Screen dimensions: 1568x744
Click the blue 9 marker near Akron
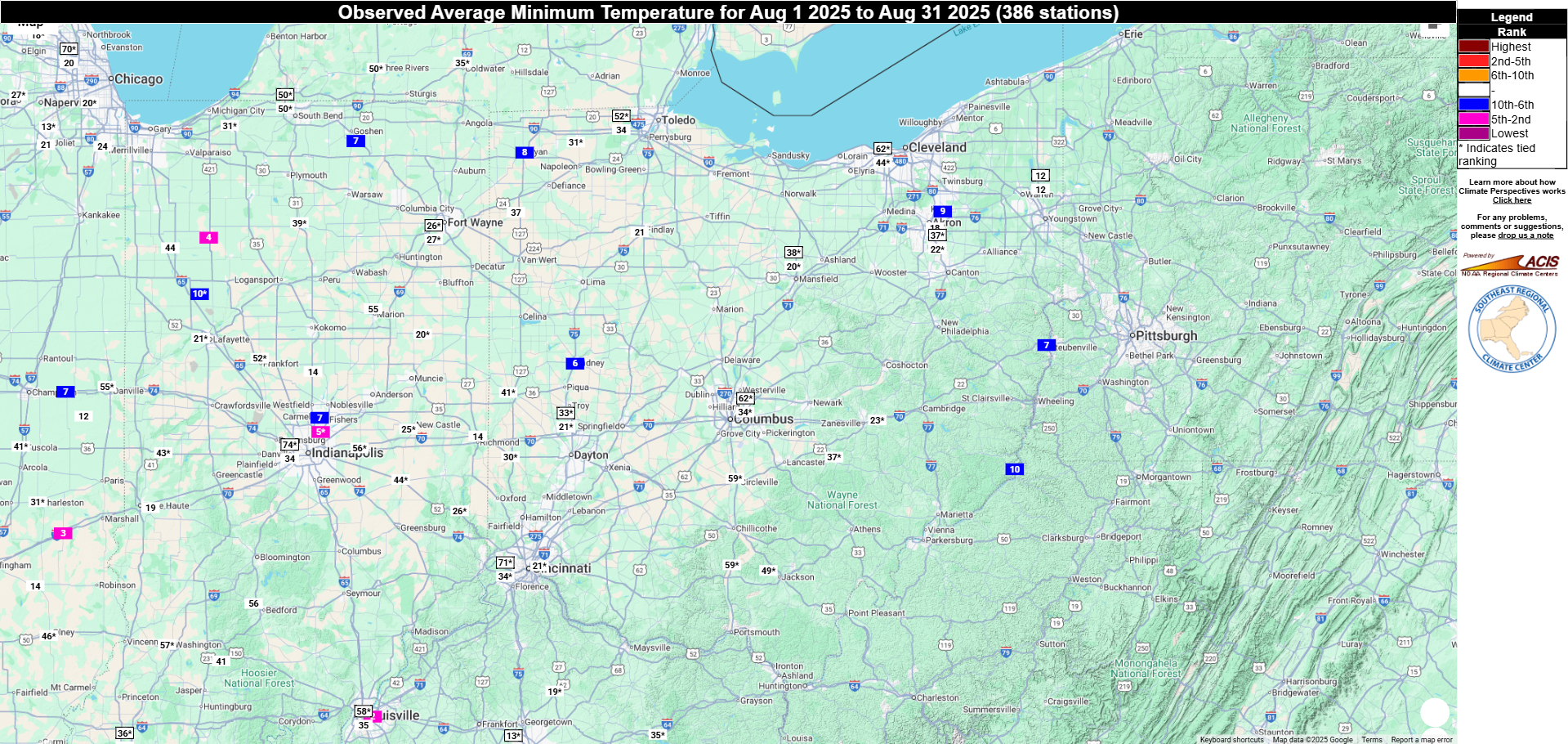coord(942,211)
